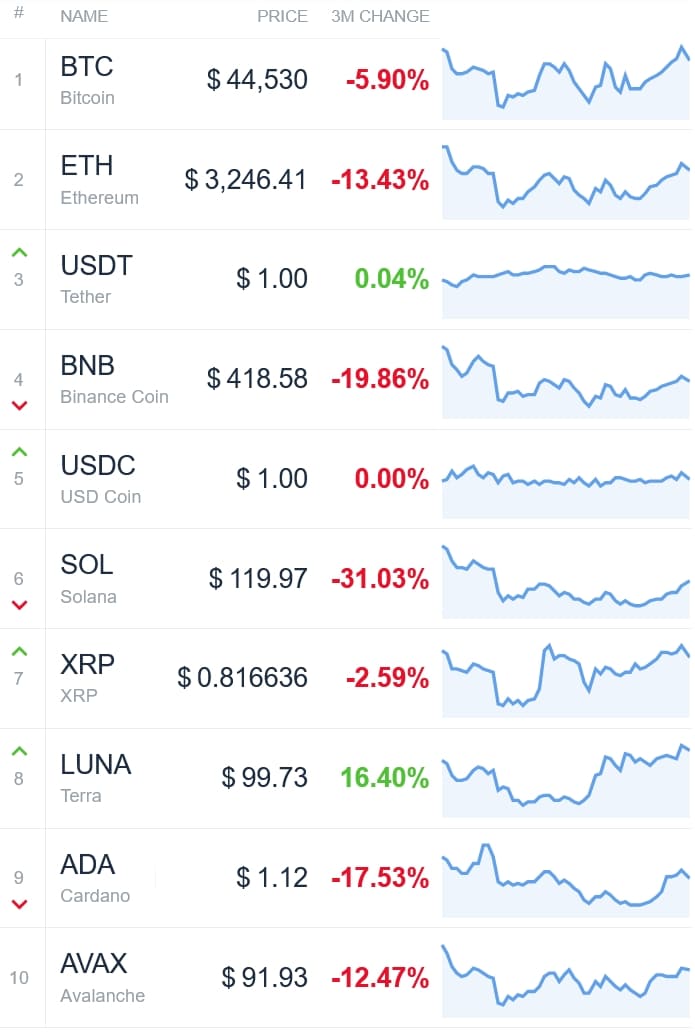695x1032 pixels.
Task: Click the Solana -31.03% change value
Action: coord(380,579)
